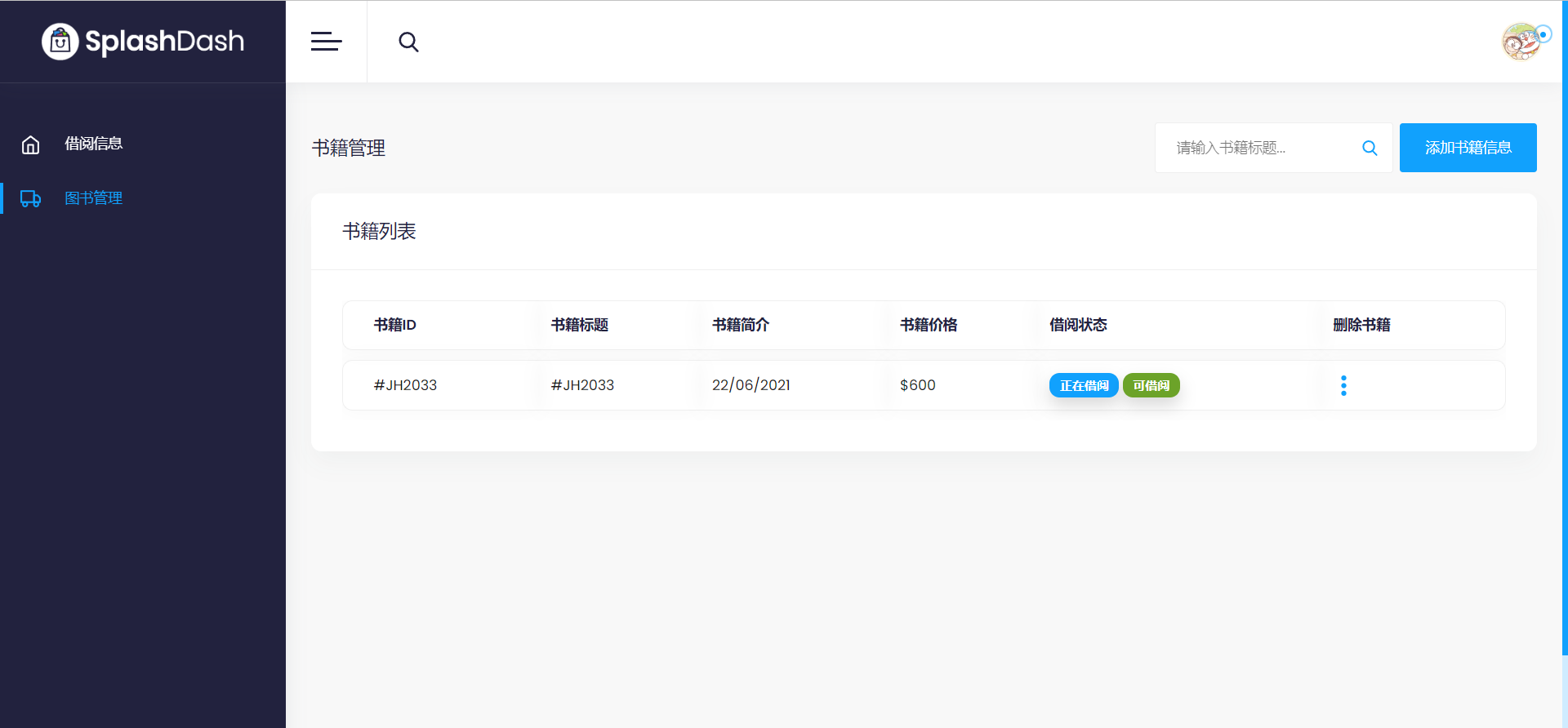Click the 借阅状态 column header
The width and height of the screenshot is (1568, 728).
[1078, 325]
